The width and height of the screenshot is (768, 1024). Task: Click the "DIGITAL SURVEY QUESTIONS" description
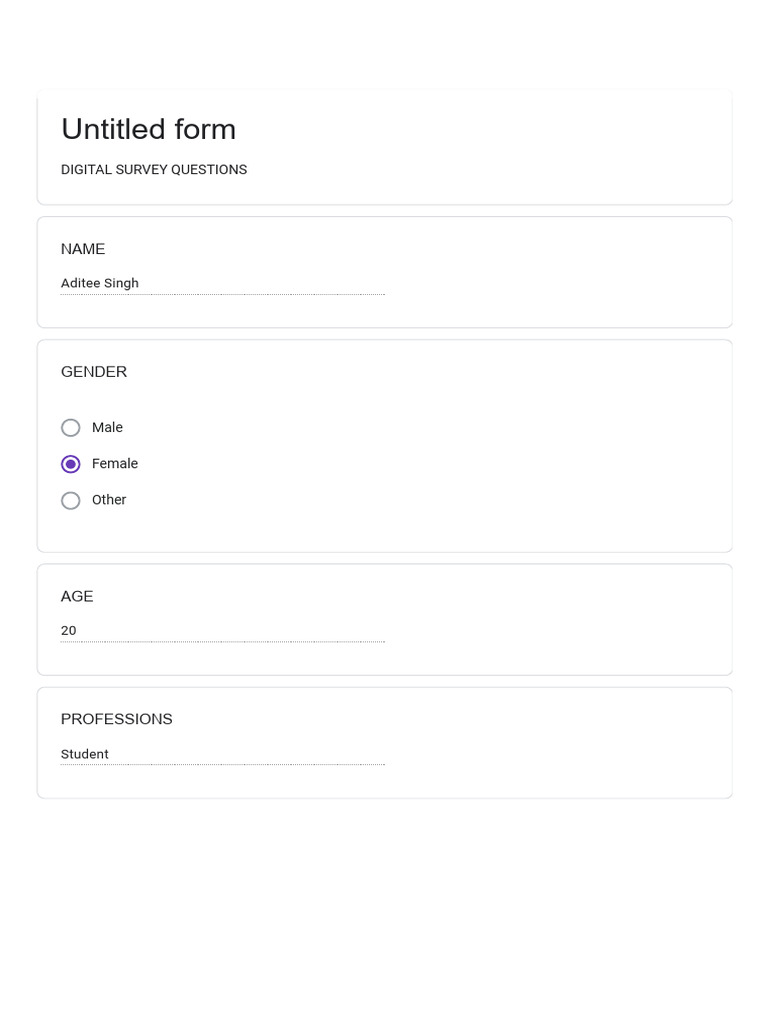coord(154,170)
